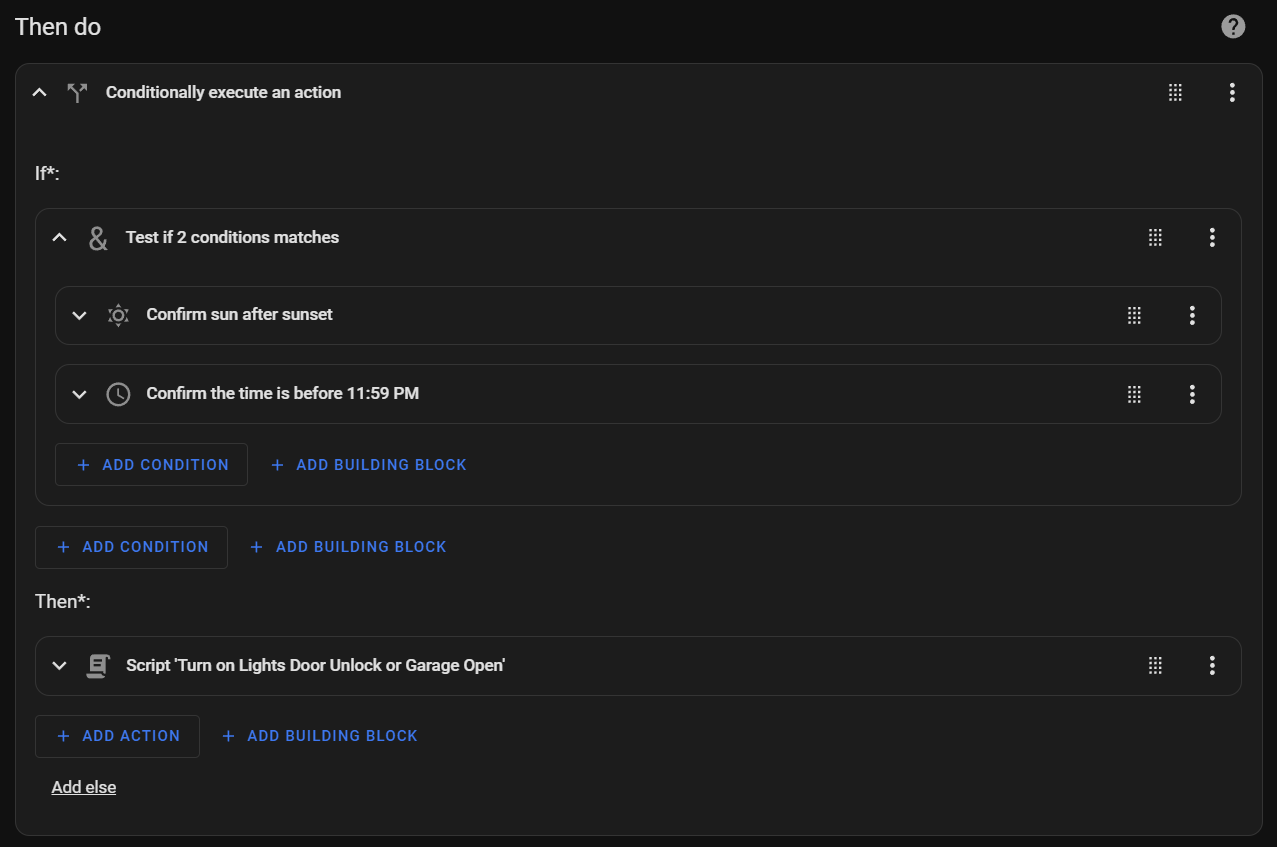The height and width of the screenshot is (847, 1277).
Task: Click drag handle for Confirm sun after sunset
Action: tap(1134, 315)
